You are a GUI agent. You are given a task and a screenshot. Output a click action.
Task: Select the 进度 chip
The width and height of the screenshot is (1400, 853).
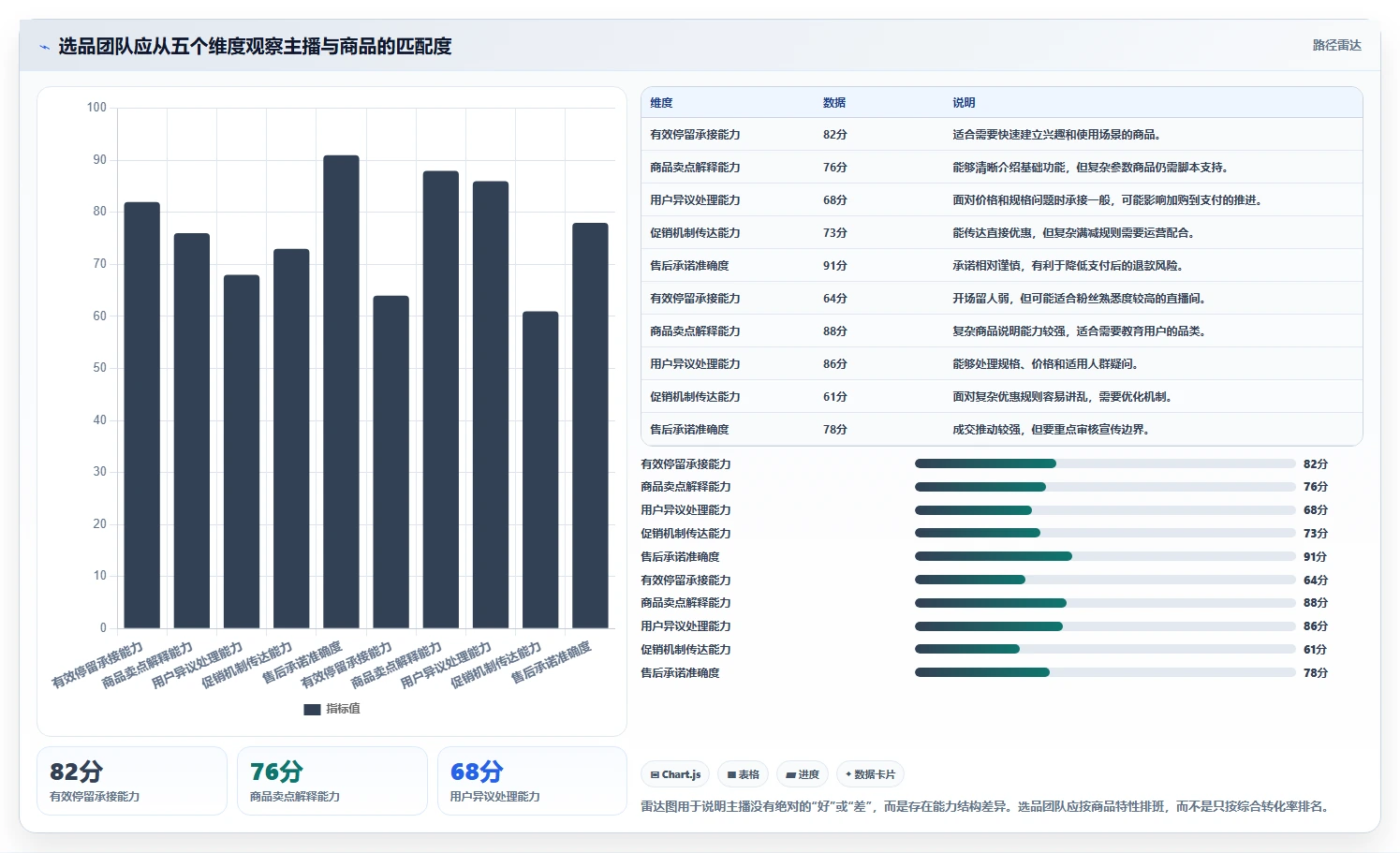pyautogui.click(x=803, y=774)
